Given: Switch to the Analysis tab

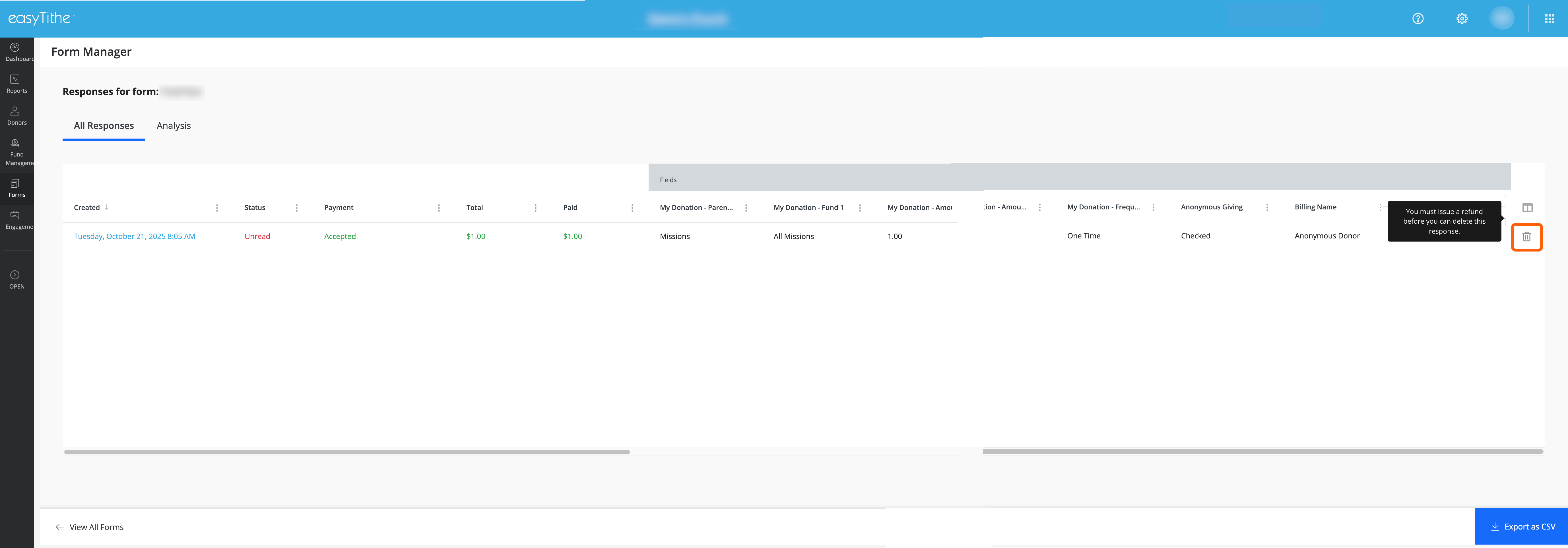Looking at the screenshot, I should [x=174, y=125].
